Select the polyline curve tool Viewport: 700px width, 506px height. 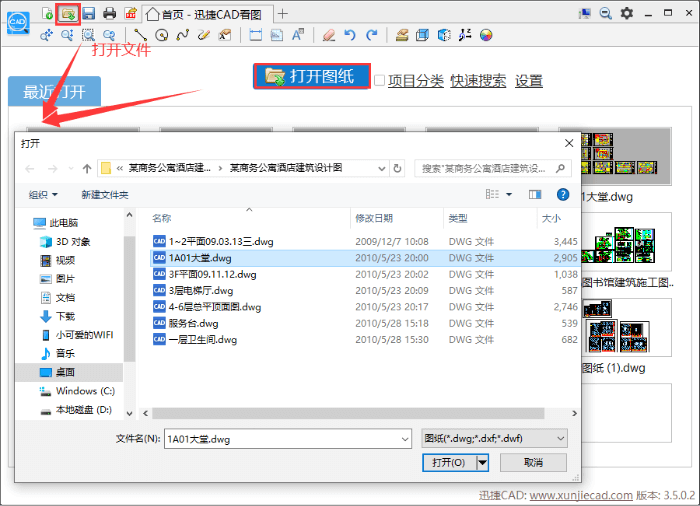coord(183,35)
